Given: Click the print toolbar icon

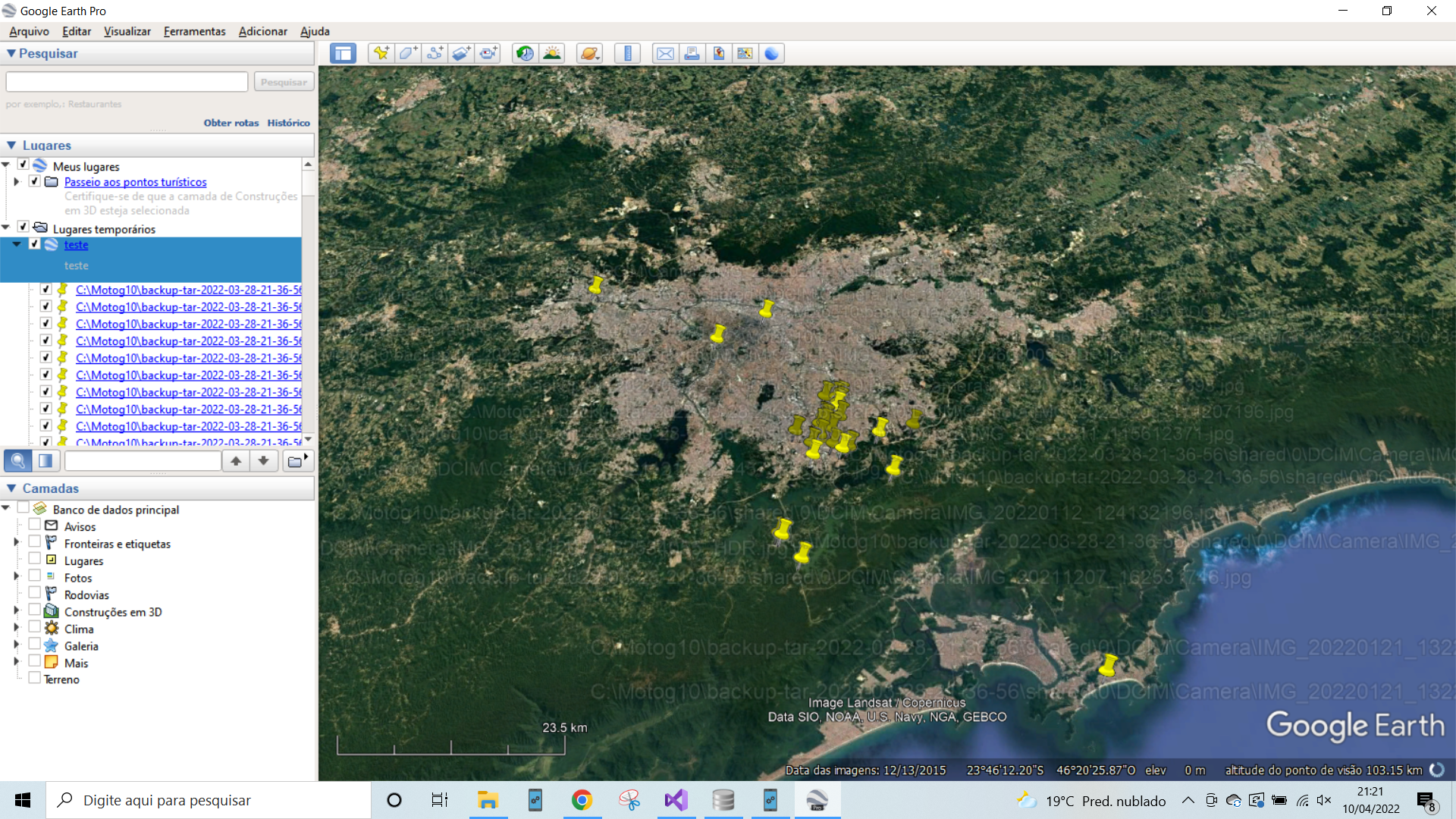Looking at the screenshot, I should point(692,53).
